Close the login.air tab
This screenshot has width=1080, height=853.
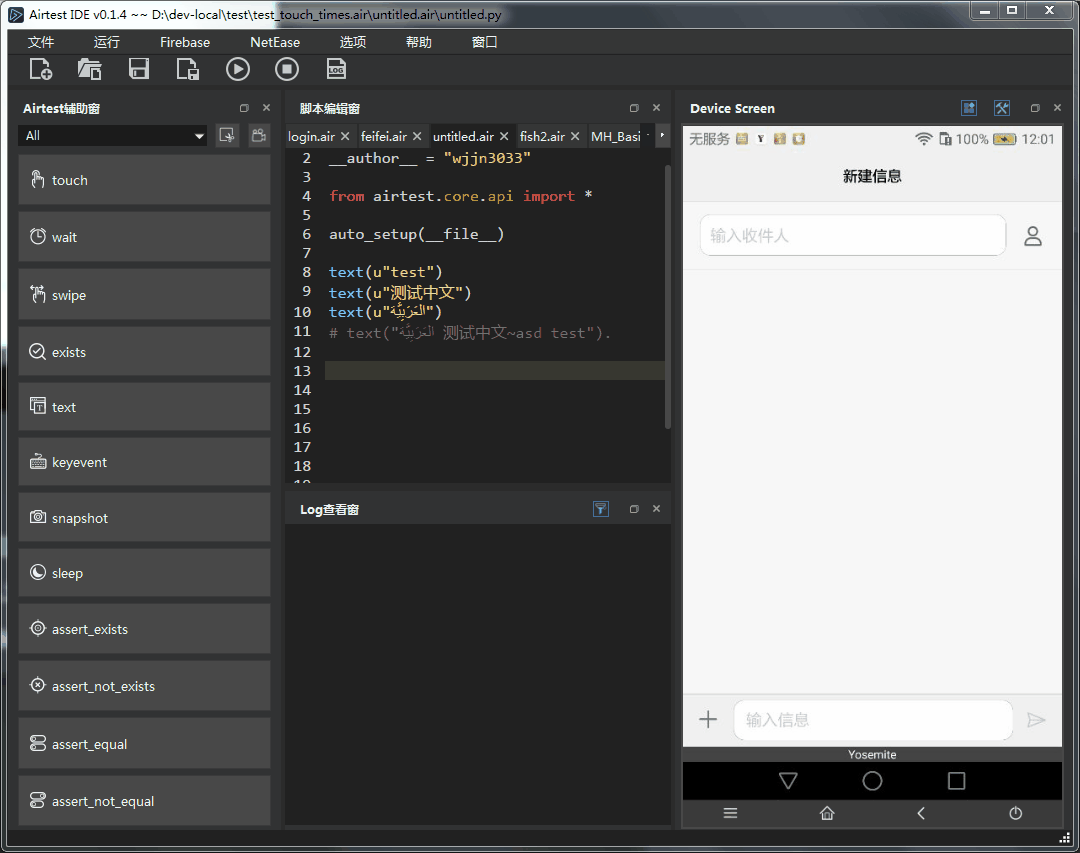(345, 136)
